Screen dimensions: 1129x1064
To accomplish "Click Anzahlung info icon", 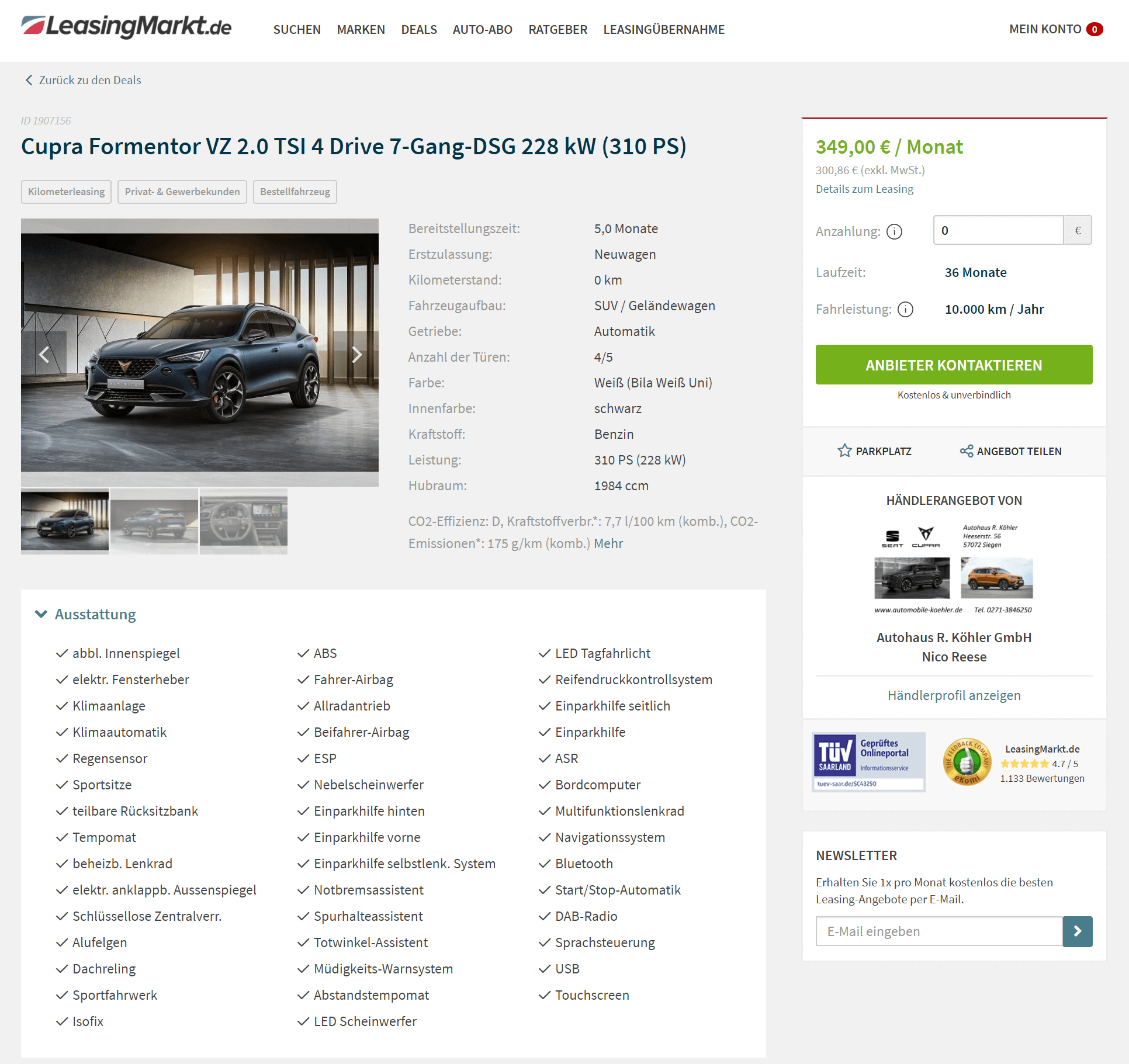I will [894, 231].
